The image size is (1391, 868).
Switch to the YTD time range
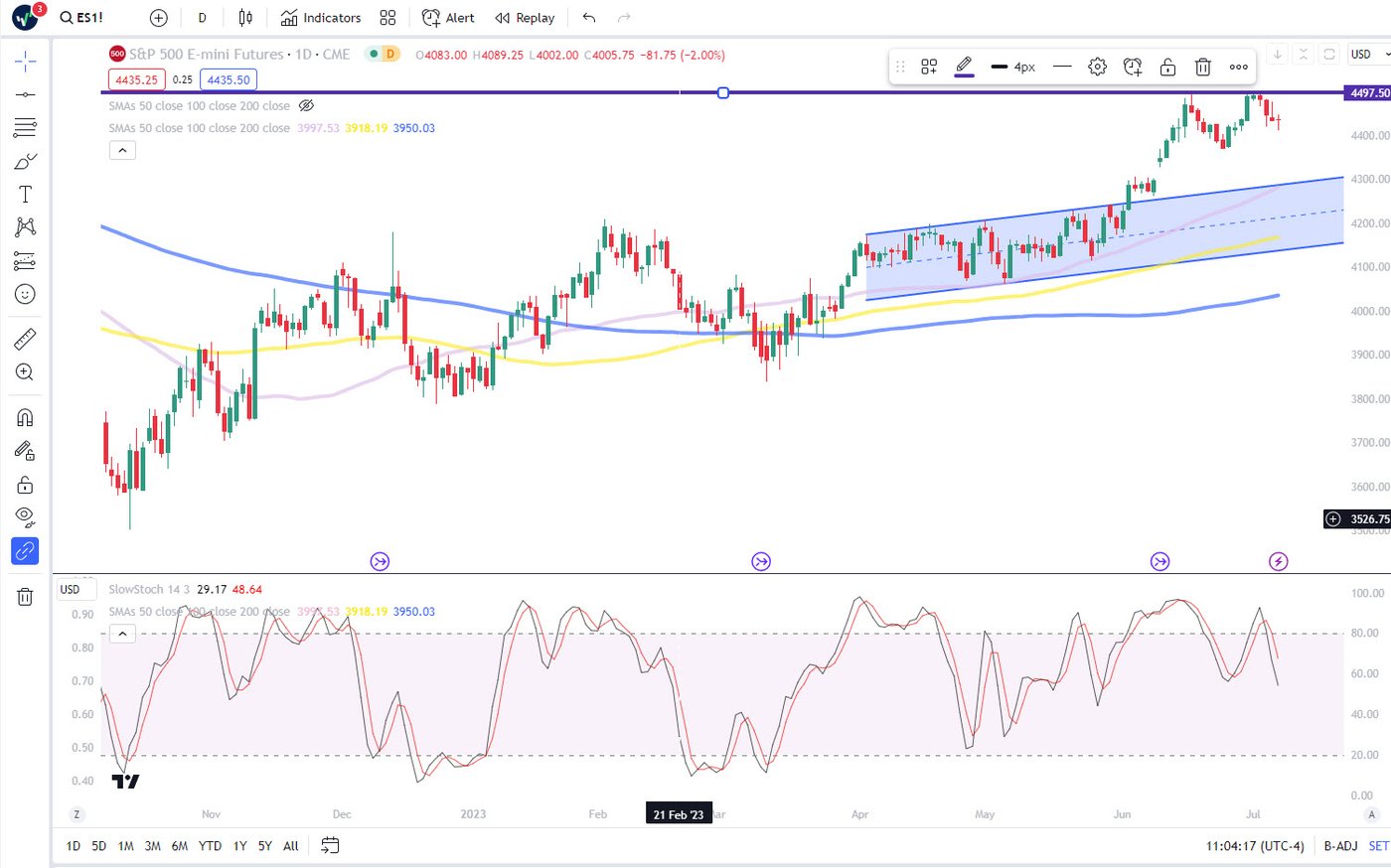pyautogui.click(x=210, y=846)
